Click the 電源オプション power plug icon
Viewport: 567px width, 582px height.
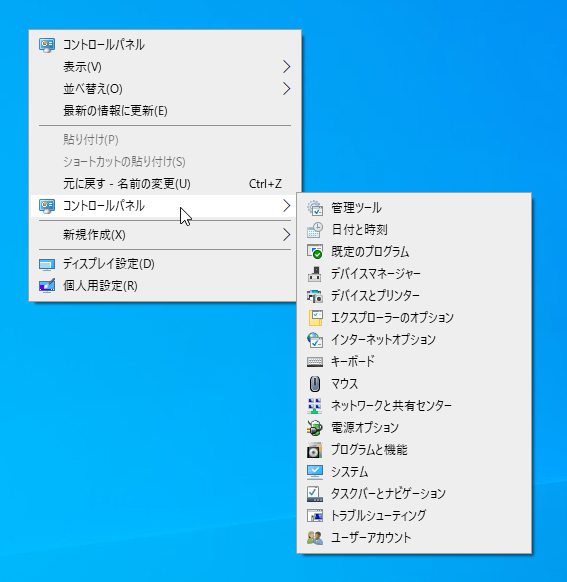(315, 428)
